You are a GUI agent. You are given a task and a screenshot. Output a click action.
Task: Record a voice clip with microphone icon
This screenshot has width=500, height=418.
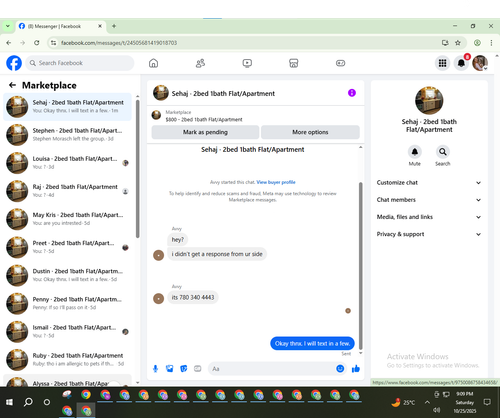point(155,369)
